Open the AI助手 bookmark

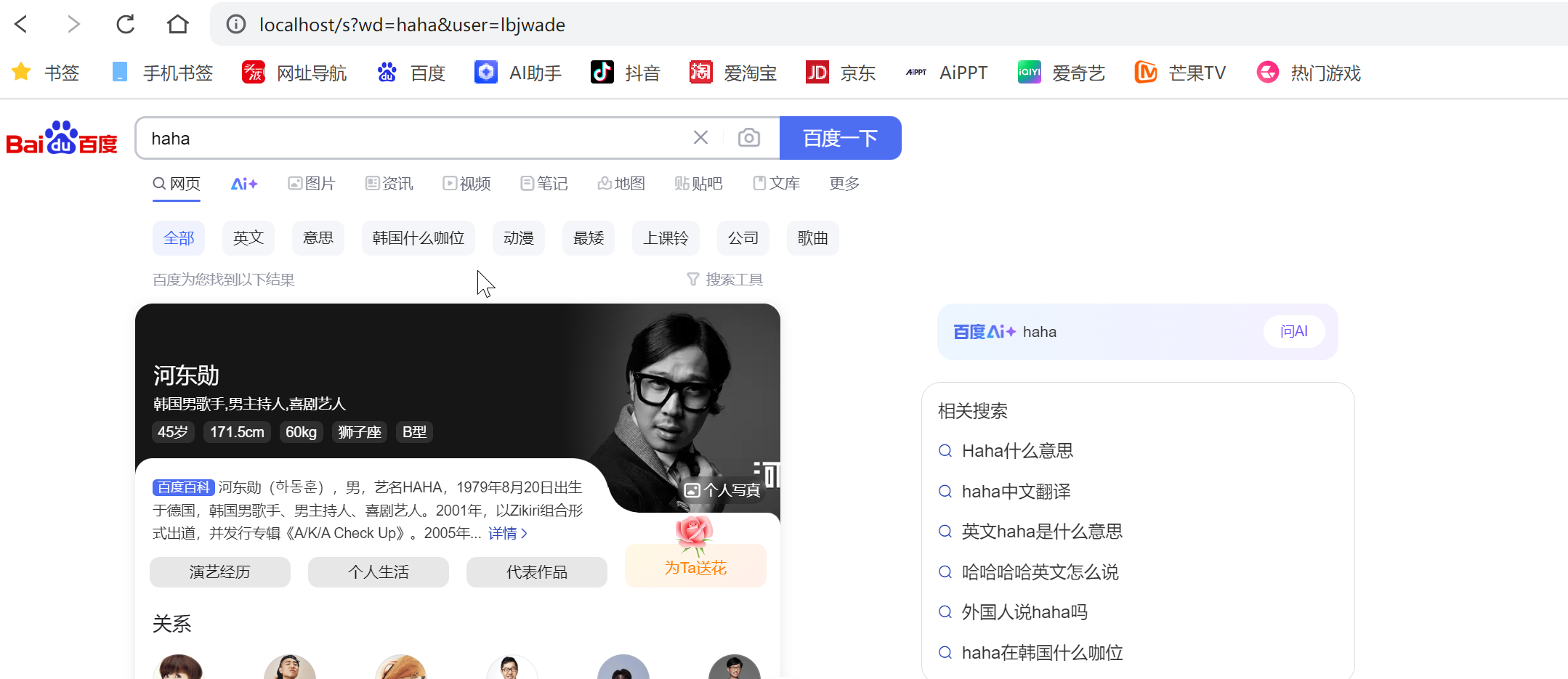(x=518, y=73)
